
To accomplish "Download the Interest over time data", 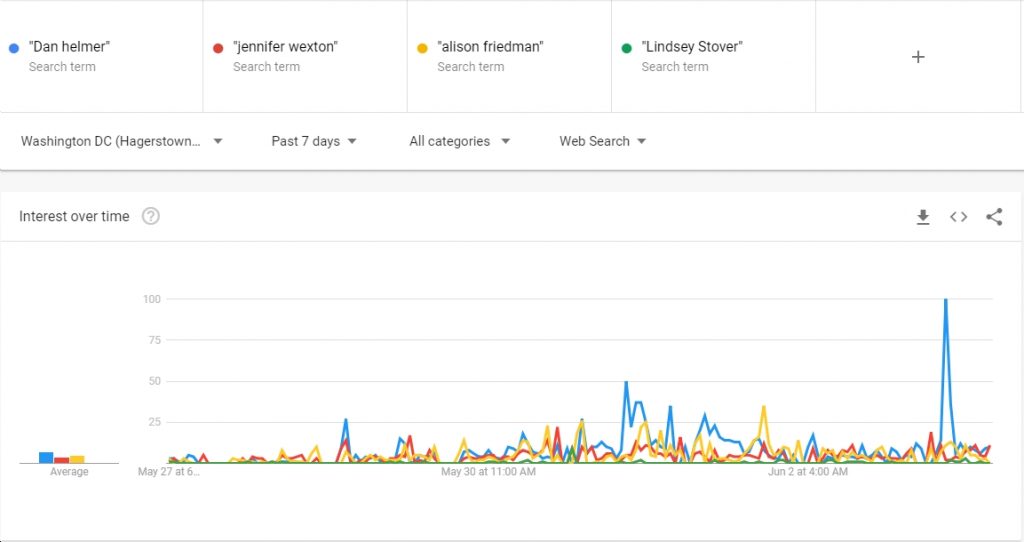I will [923, 217].
